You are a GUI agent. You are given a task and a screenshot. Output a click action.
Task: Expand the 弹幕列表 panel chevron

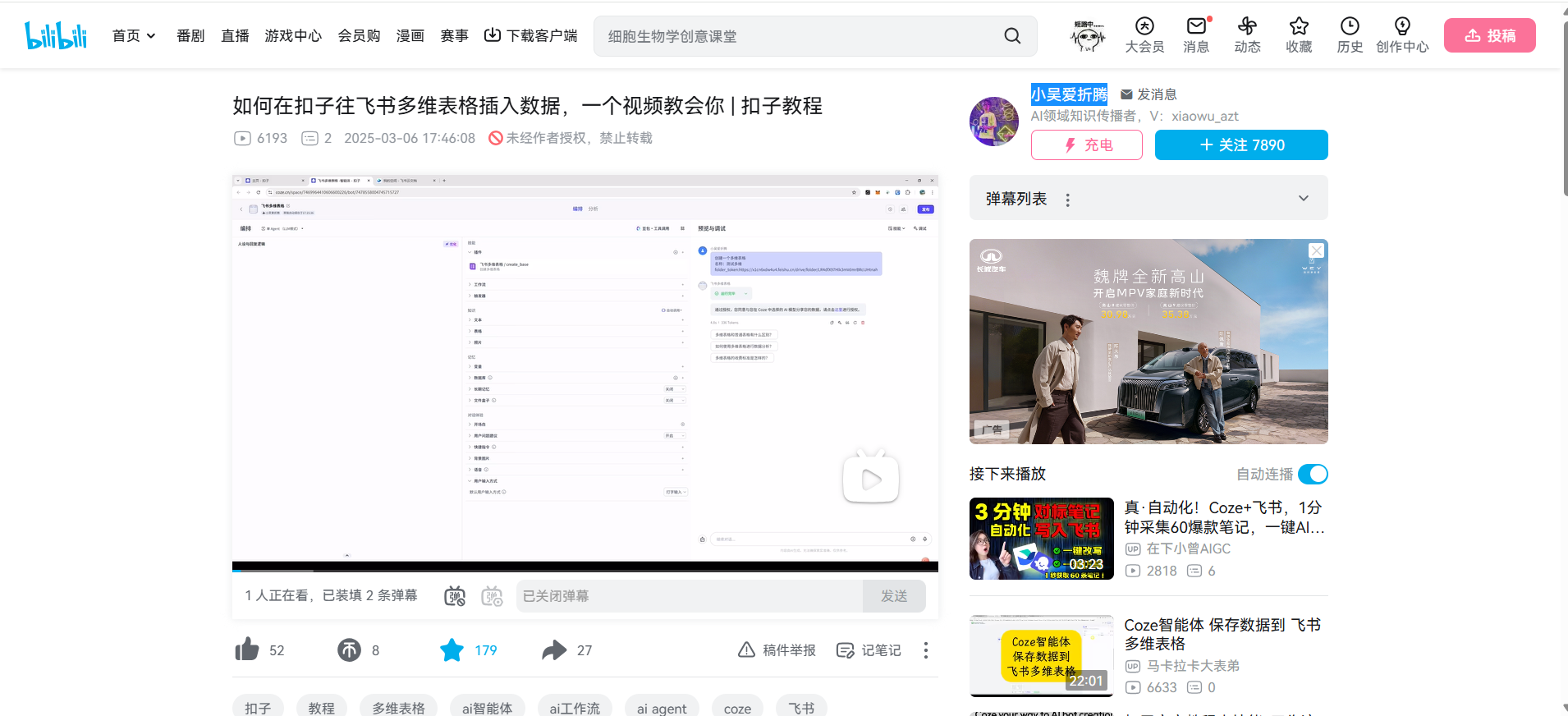[1304, 198]
